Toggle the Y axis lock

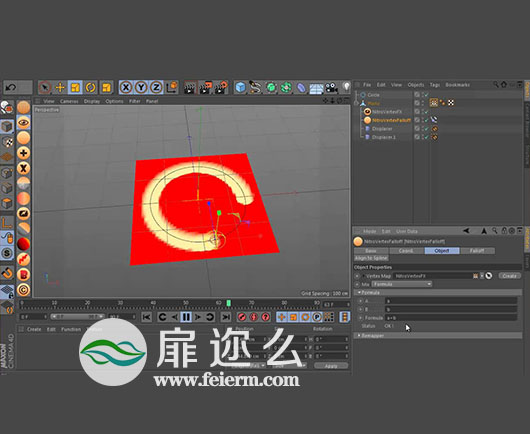[x=141, y=88]
